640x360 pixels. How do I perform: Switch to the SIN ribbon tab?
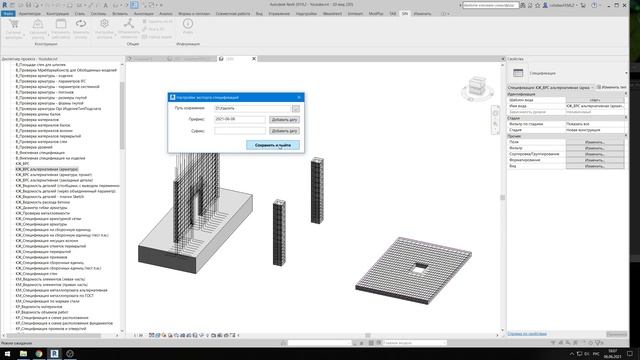click(x=404, y=13)
